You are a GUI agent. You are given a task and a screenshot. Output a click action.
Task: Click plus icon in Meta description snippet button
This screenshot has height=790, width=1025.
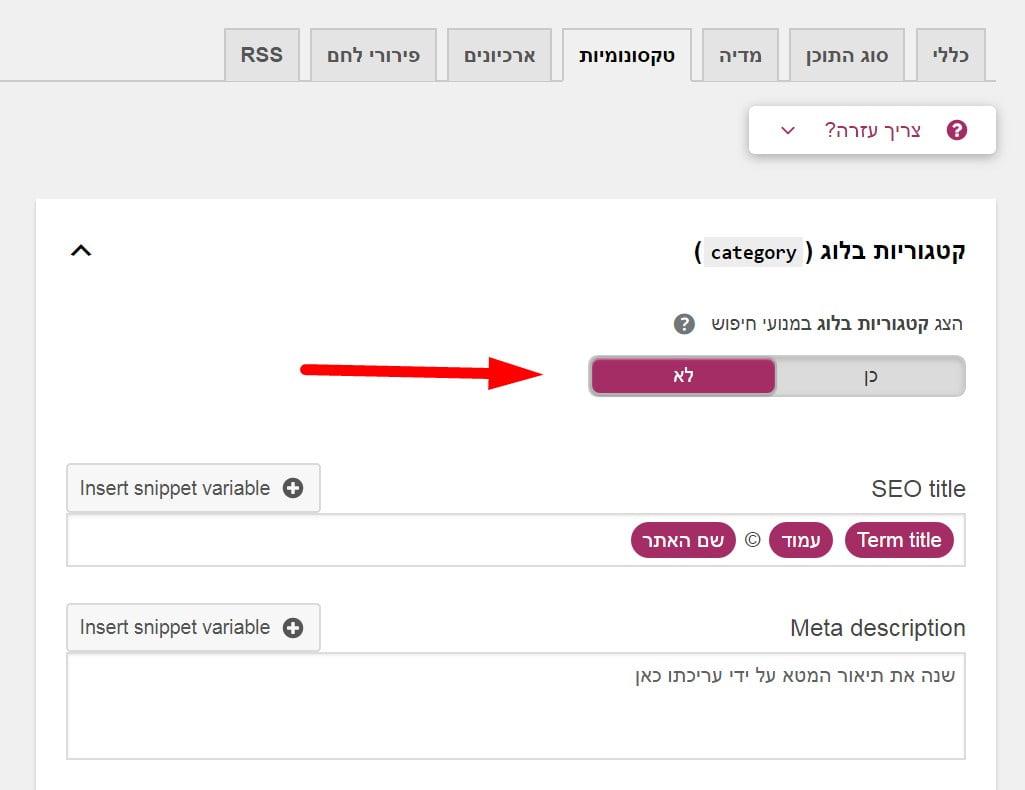point(293,628)
